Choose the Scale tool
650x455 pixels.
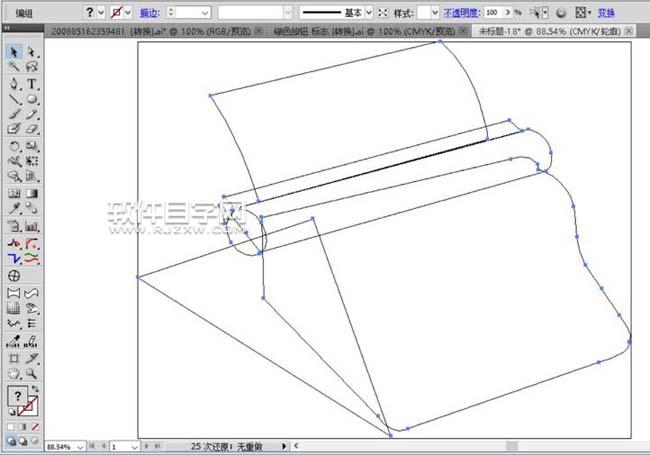coord(32,146)
